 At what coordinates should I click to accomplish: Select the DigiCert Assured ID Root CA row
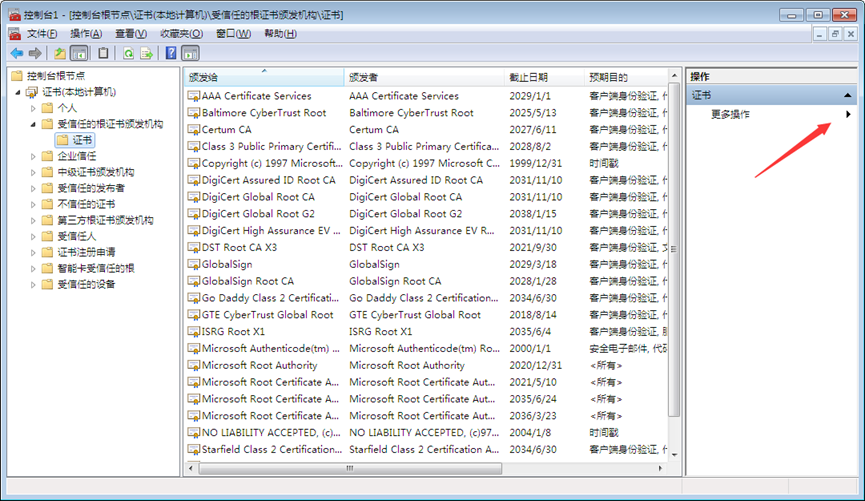tap(426, 180)
